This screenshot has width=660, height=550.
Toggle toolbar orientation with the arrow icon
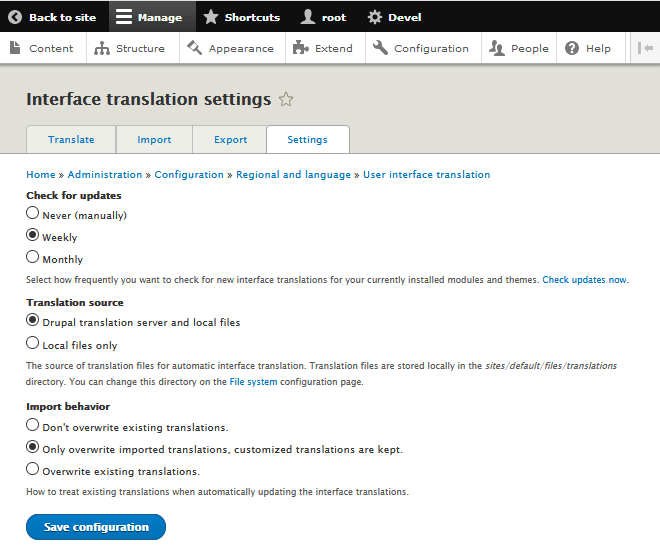[x=645, y=48]
